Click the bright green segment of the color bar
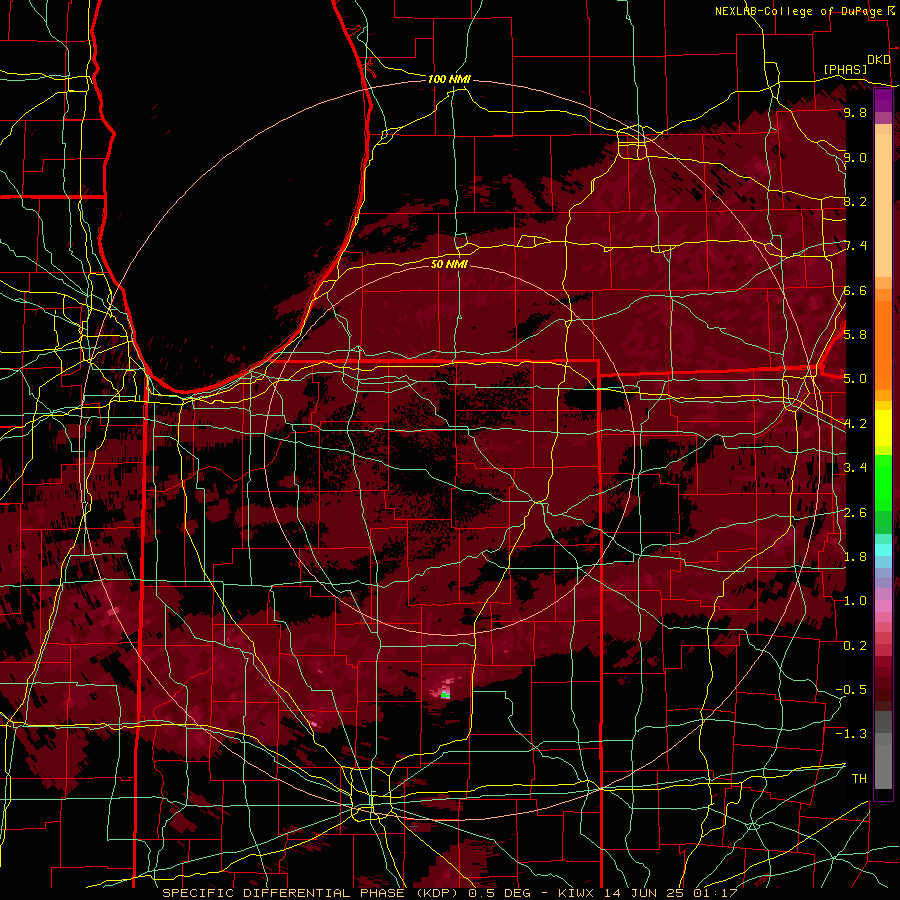Screen dimensions: 900x900 [x=883, y=482]
